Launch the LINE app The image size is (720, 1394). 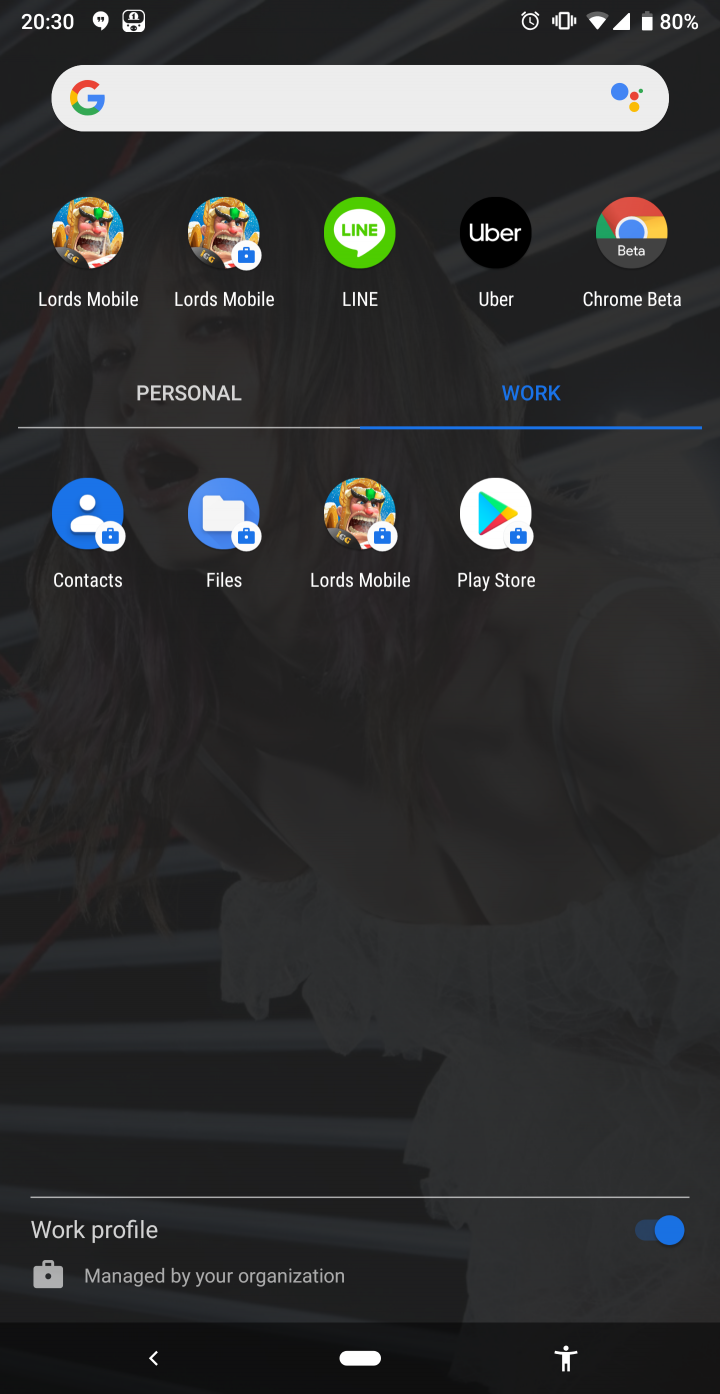360,233
